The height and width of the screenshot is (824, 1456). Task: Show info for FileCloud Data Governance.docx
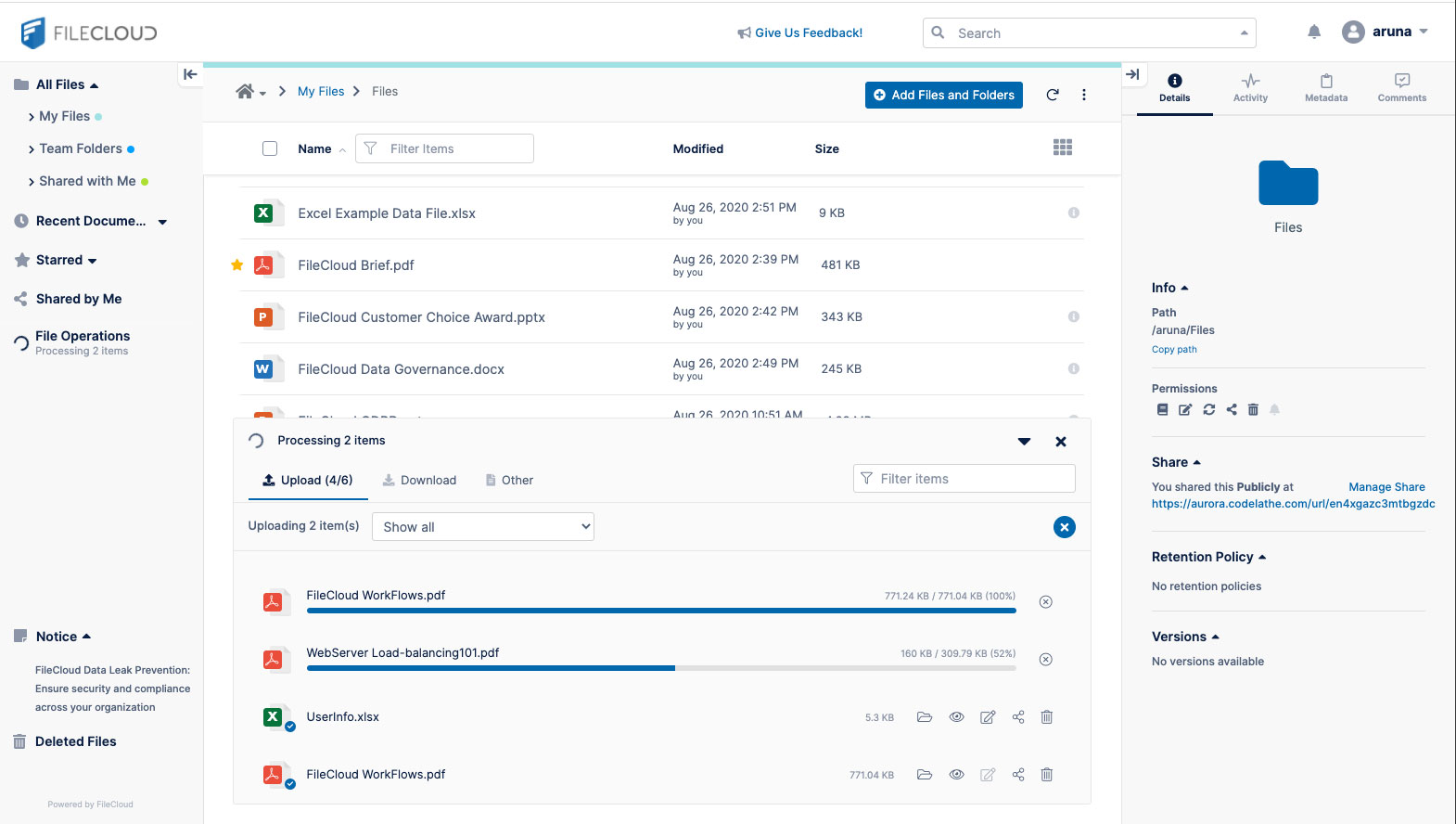[x=1074, y=368]
